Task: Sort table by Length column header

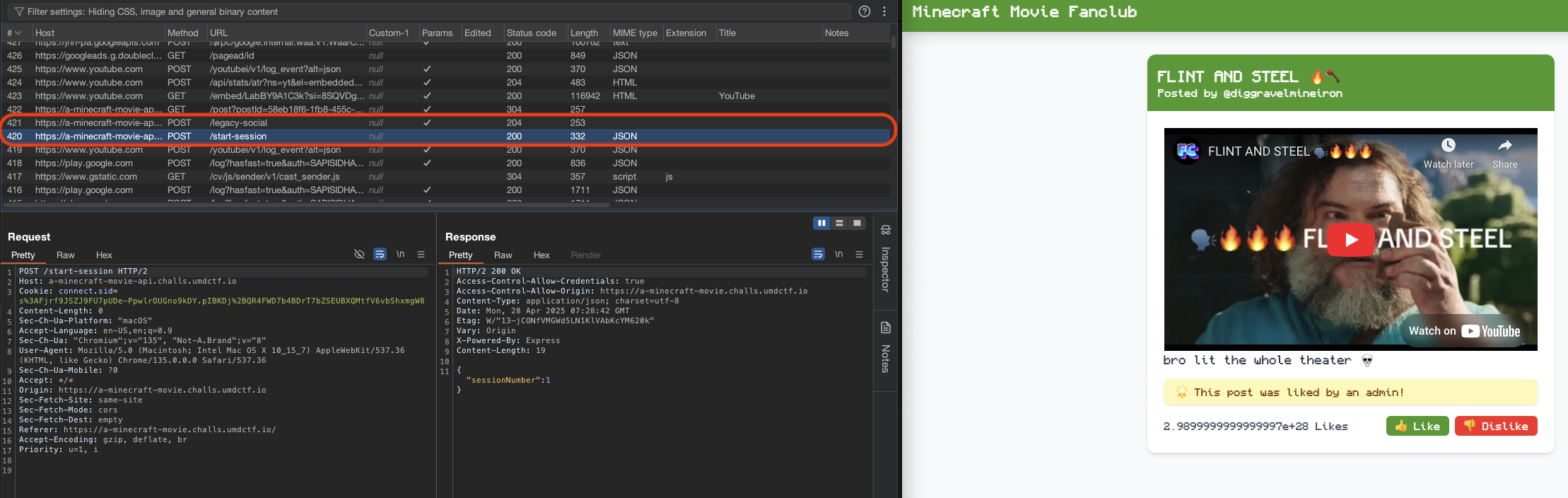Action: coord(584,33)
